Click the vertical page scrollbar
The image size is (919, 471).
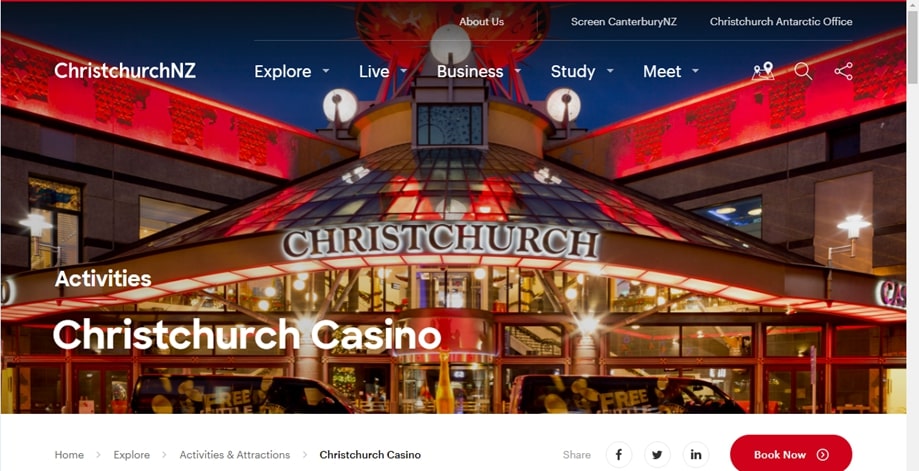913,236
